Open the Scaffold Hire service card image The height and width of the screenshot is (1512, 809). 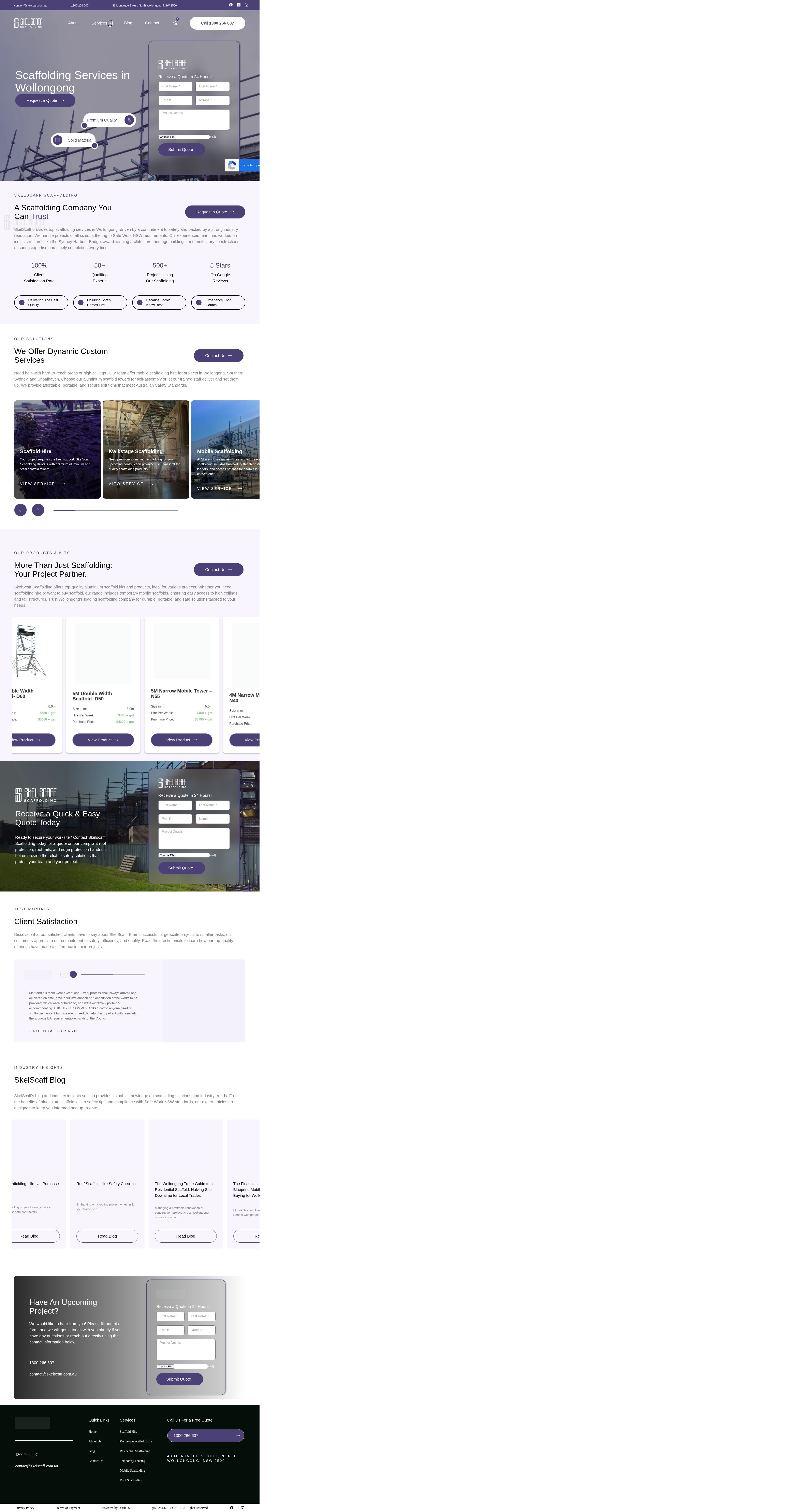pos(58,450)
